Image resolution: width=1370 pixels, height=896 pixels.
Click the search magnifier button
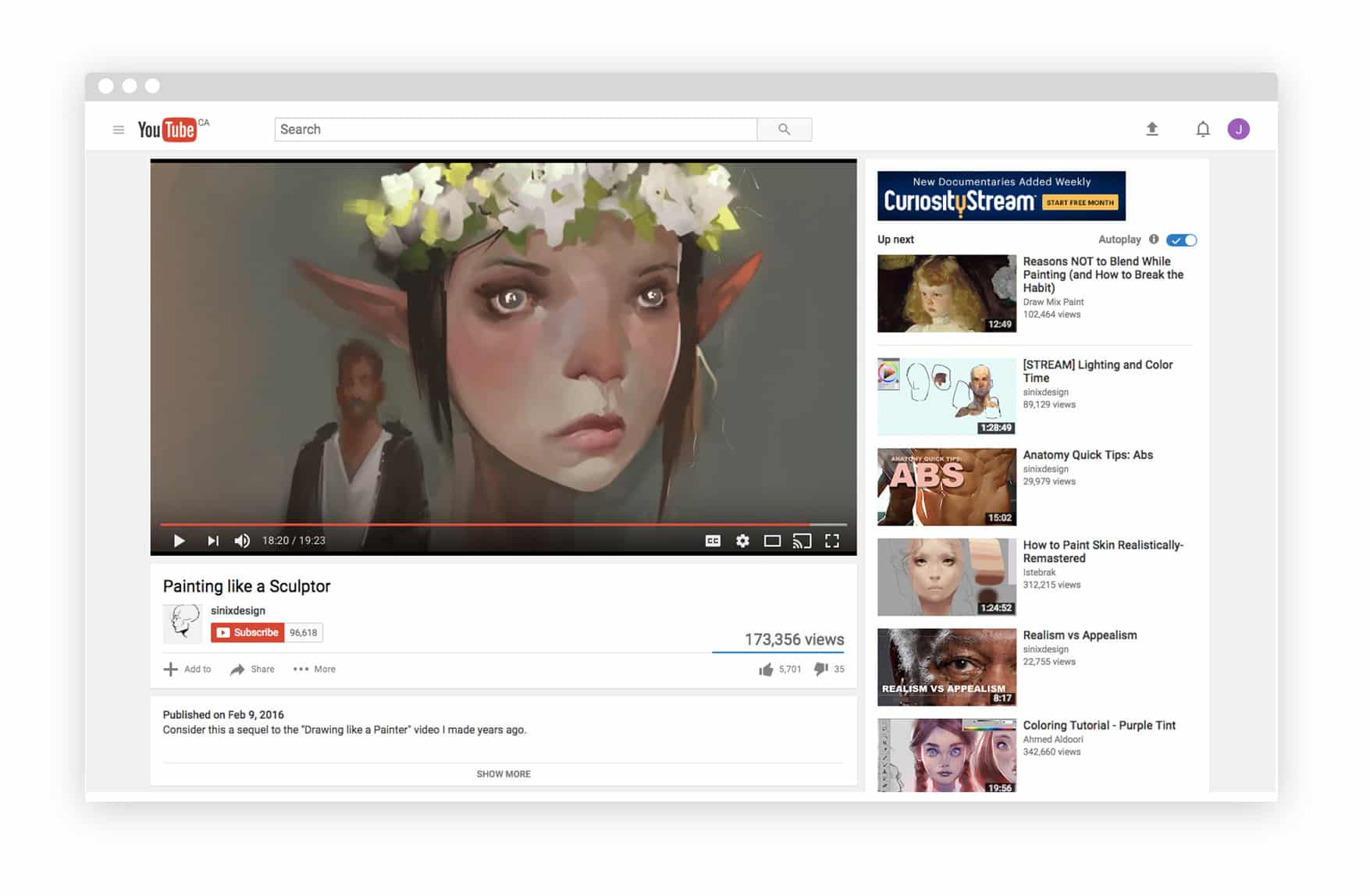coord(784,130)
